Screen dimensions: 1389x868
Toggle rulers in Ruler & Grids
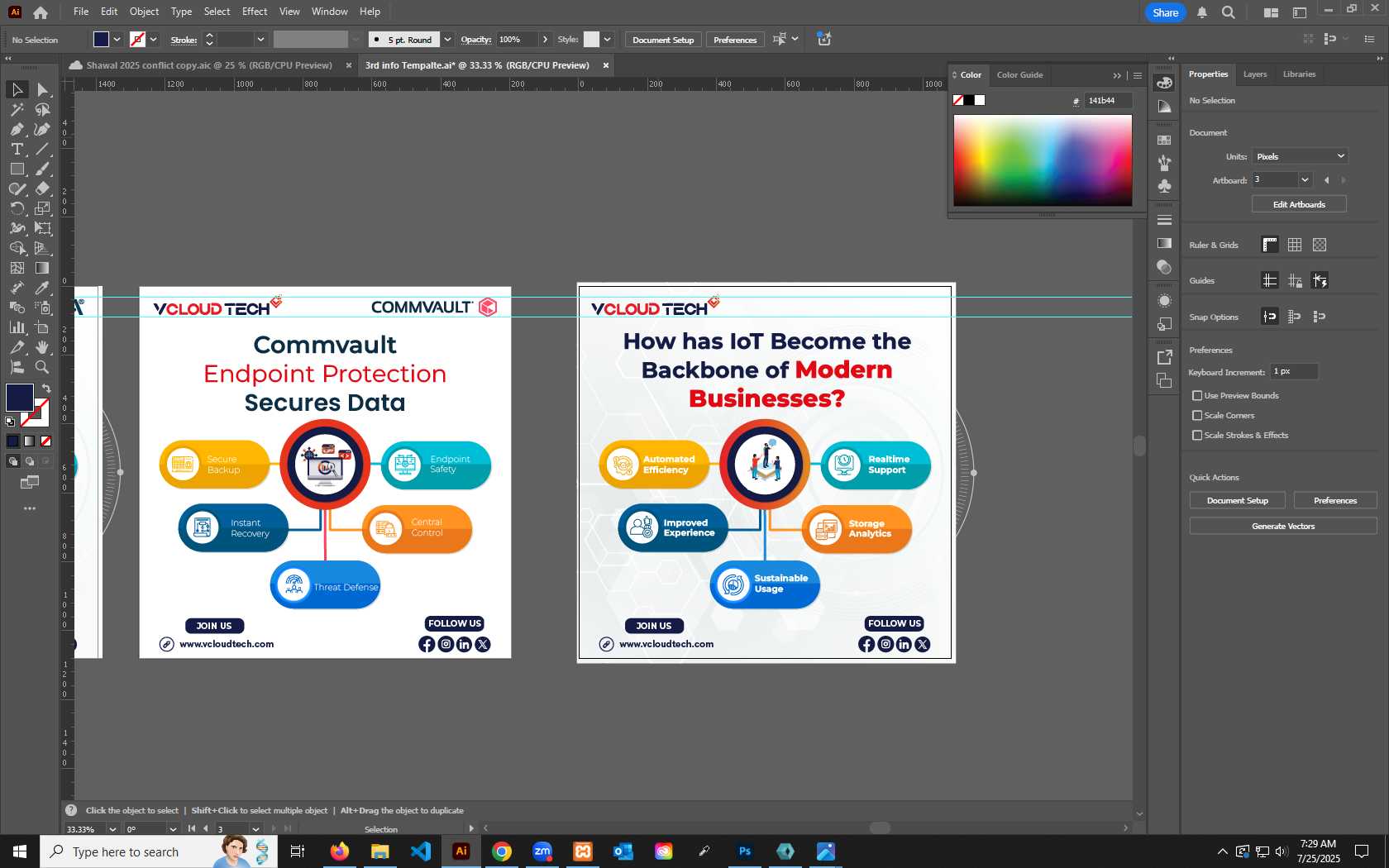click(1270, 245)
